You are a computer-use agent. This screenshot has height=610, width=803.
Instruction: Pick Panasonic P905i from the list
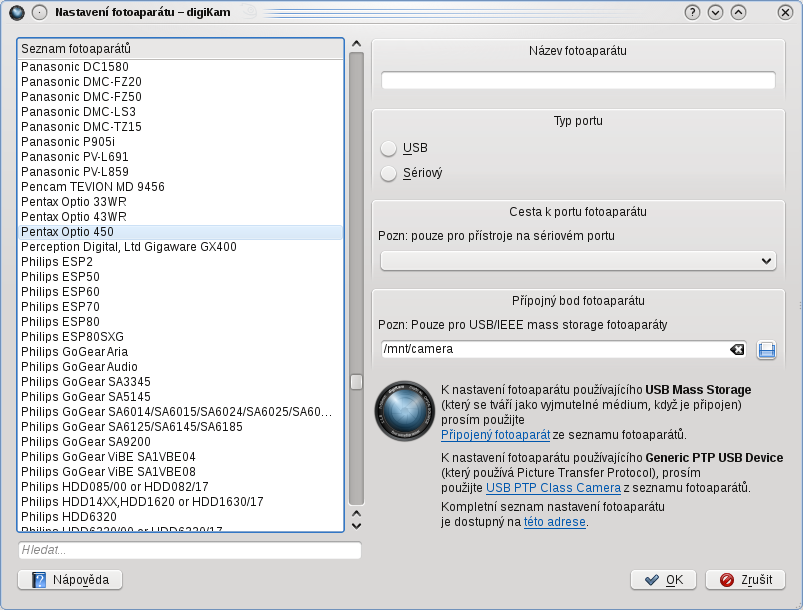(x=180, y=142)
